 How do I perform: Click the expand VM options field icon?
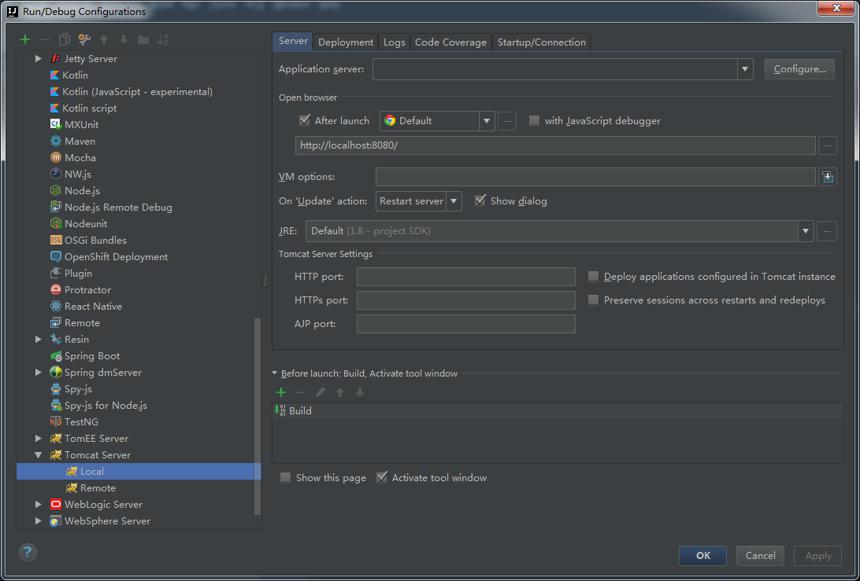point(828,177)
